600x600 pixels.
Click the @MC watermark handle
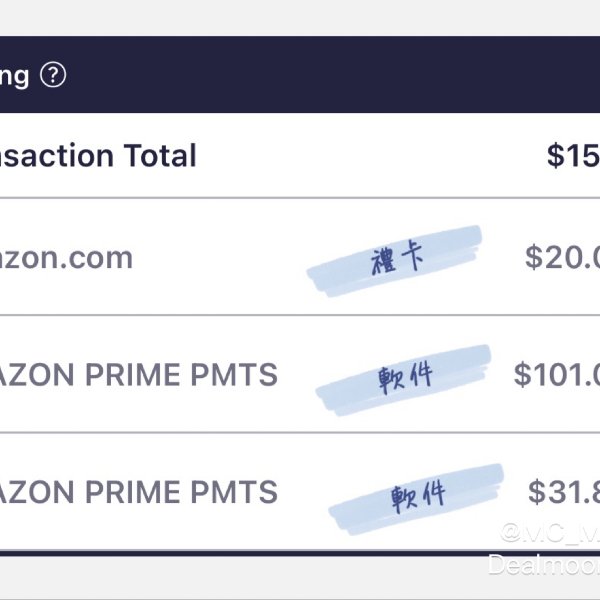click(x=550, y=532)
